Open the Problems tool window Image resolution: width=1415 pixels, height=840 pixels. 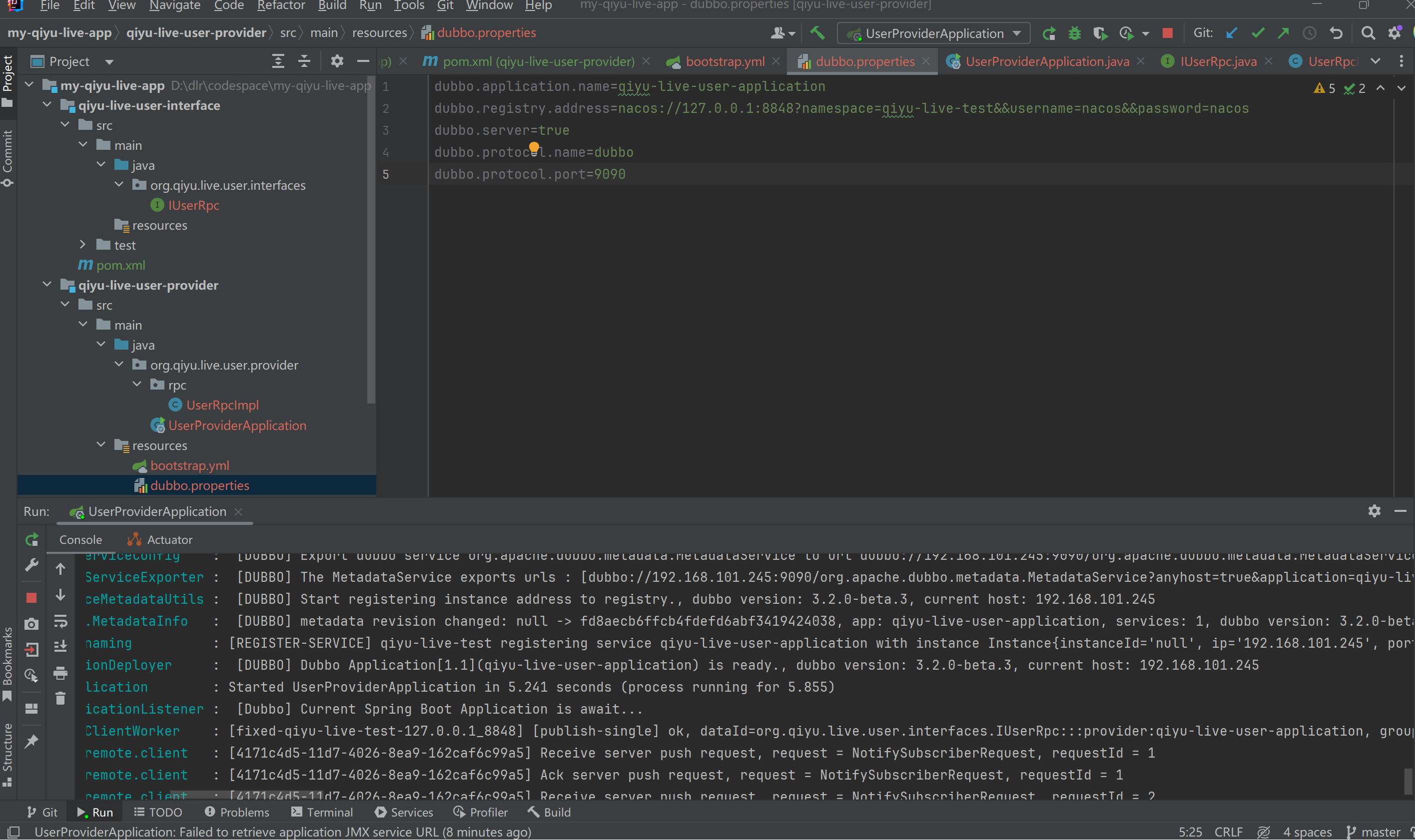(237, 812)
